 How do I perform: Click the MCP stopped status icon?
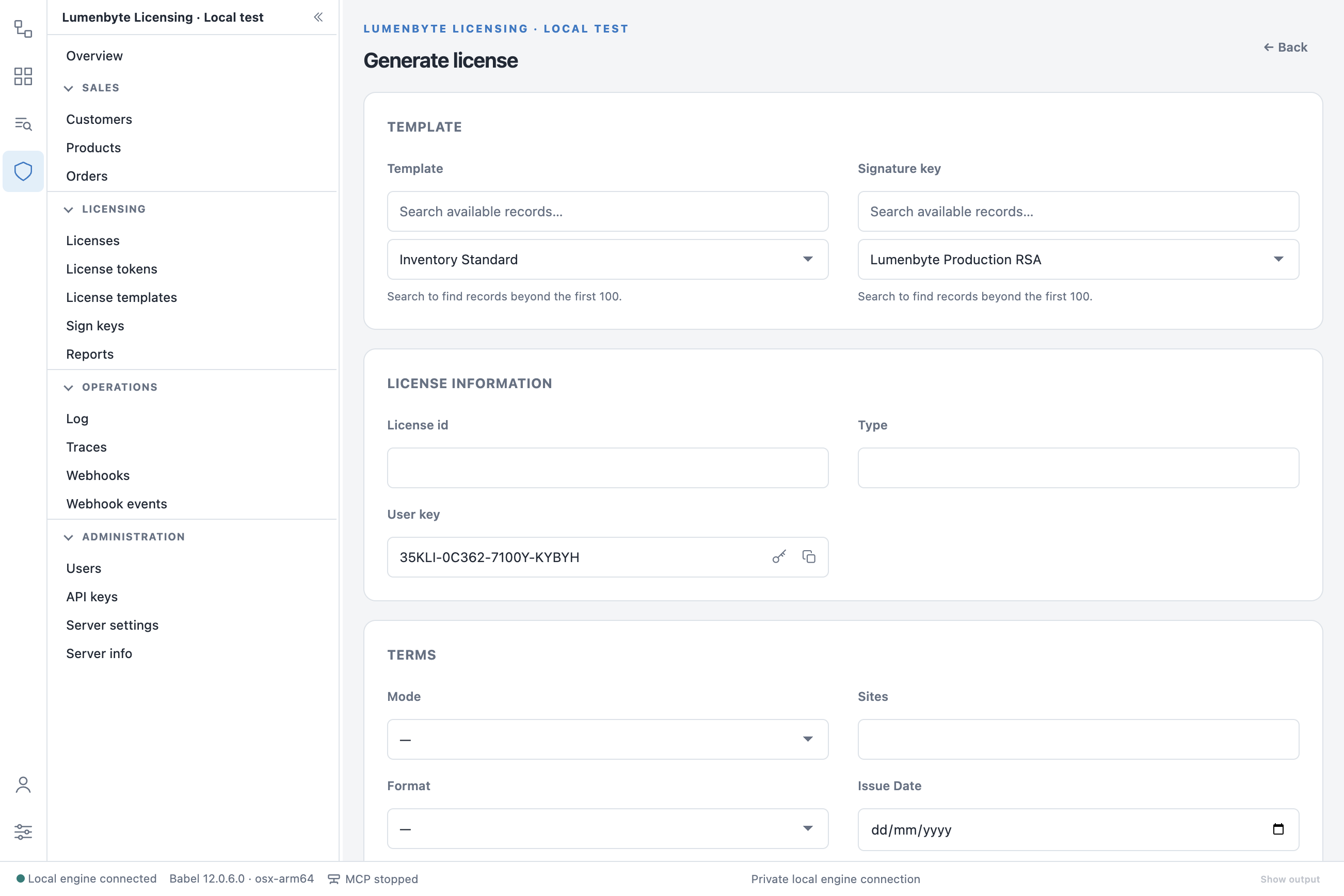(334, 879)
